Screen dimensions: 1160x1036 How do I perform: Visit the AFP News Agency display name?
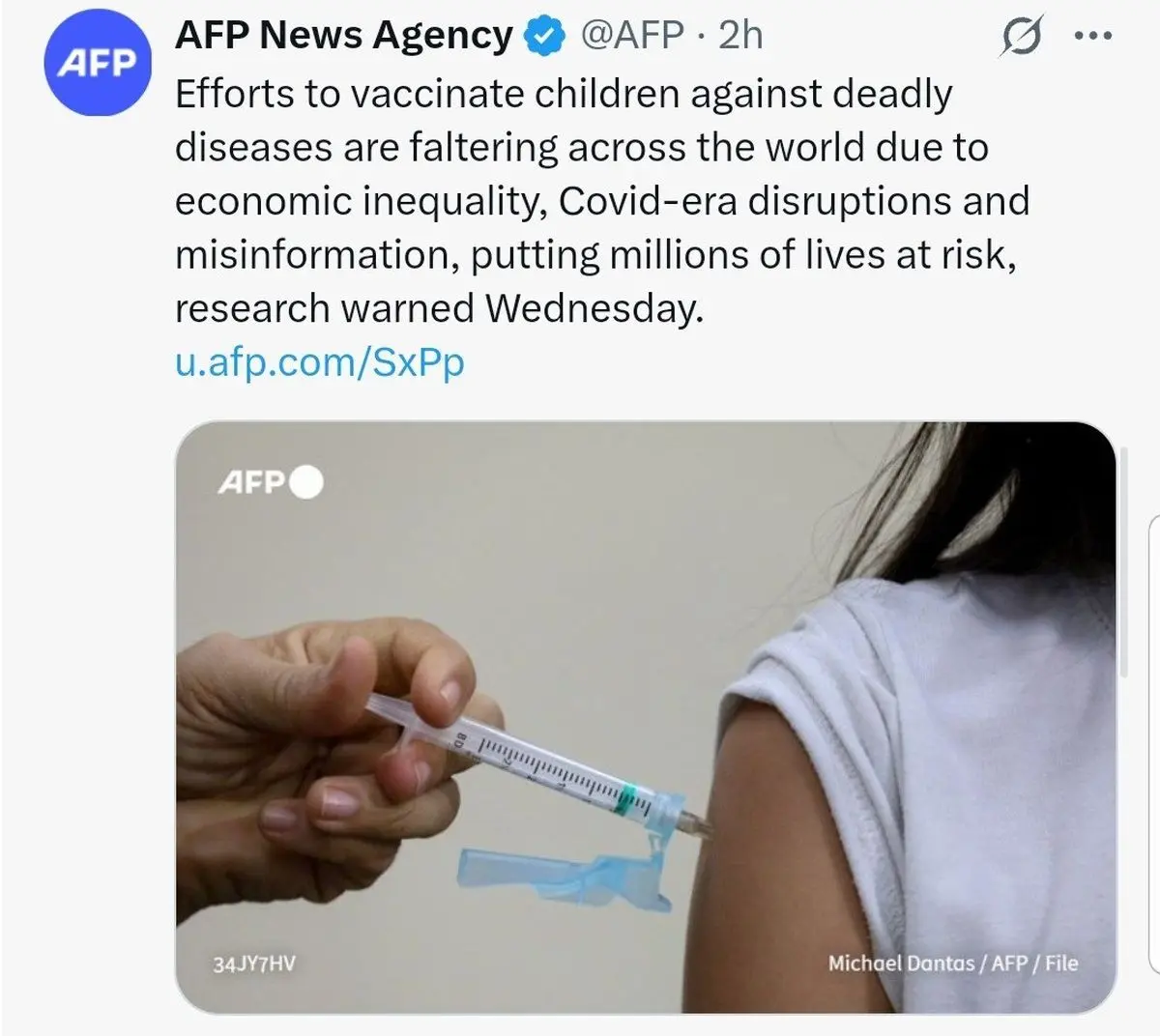coord(344,36)
